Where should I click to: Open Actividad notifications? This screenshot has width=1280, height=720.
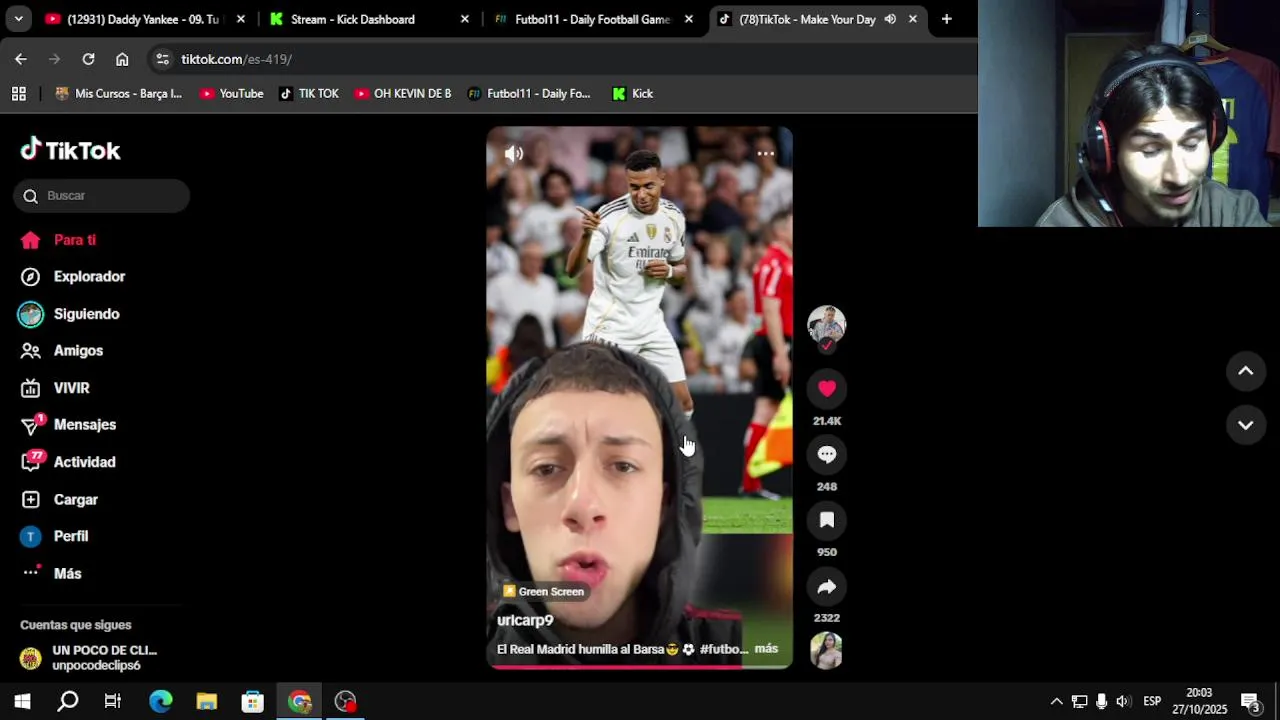pyautogui.click(x=68, y=462)
